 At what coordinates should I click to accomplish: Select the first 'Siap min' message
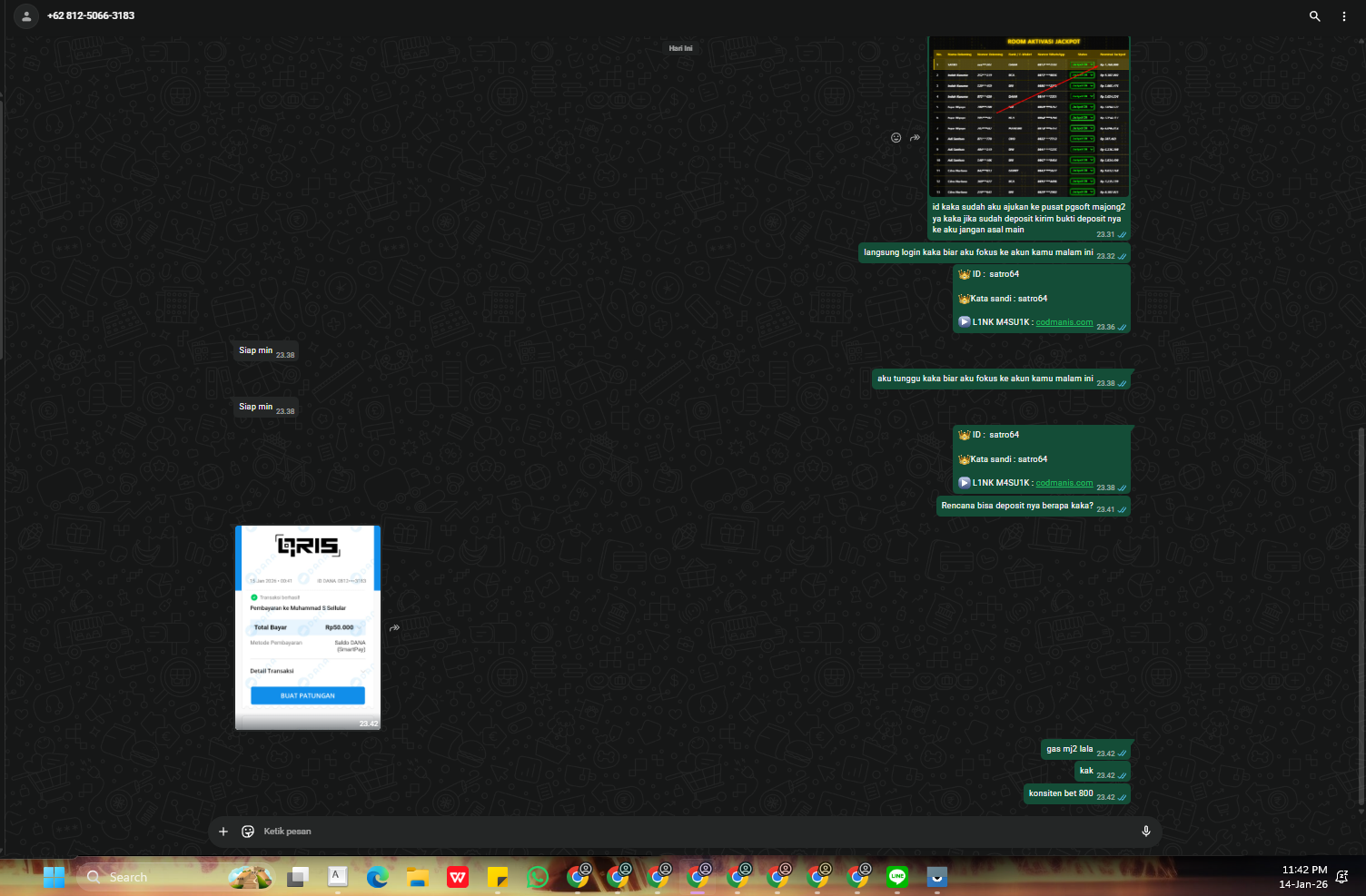[x=266, y=350]
